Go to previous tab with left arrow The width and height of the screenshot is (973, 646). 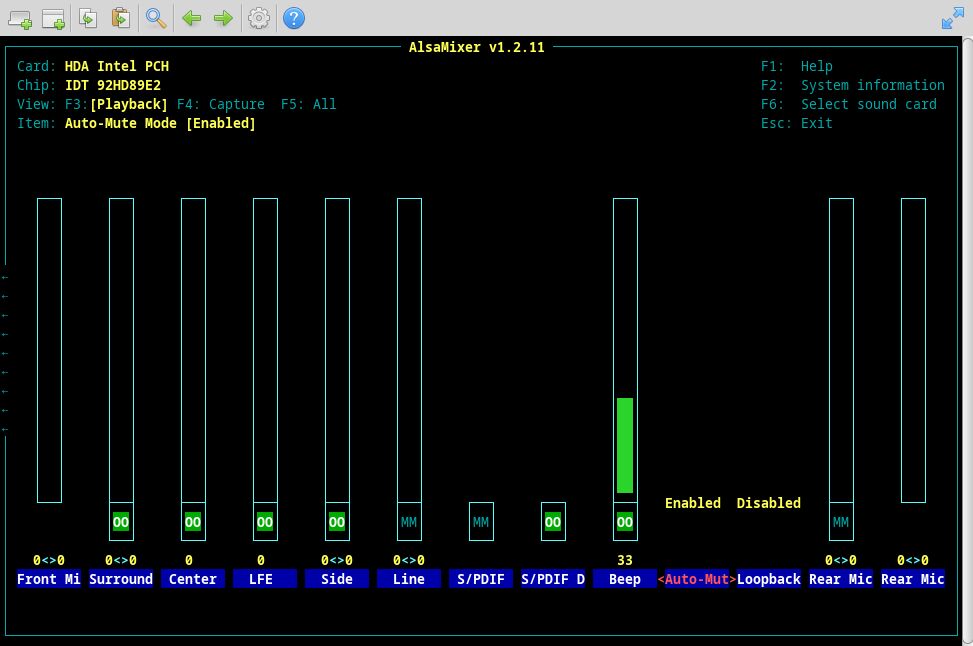point(191,18)
